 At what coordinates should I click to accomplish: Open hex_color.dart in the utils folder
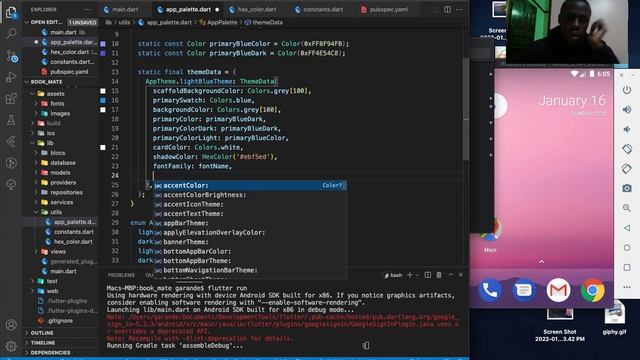pyautogui.click(x=73, y=242)
